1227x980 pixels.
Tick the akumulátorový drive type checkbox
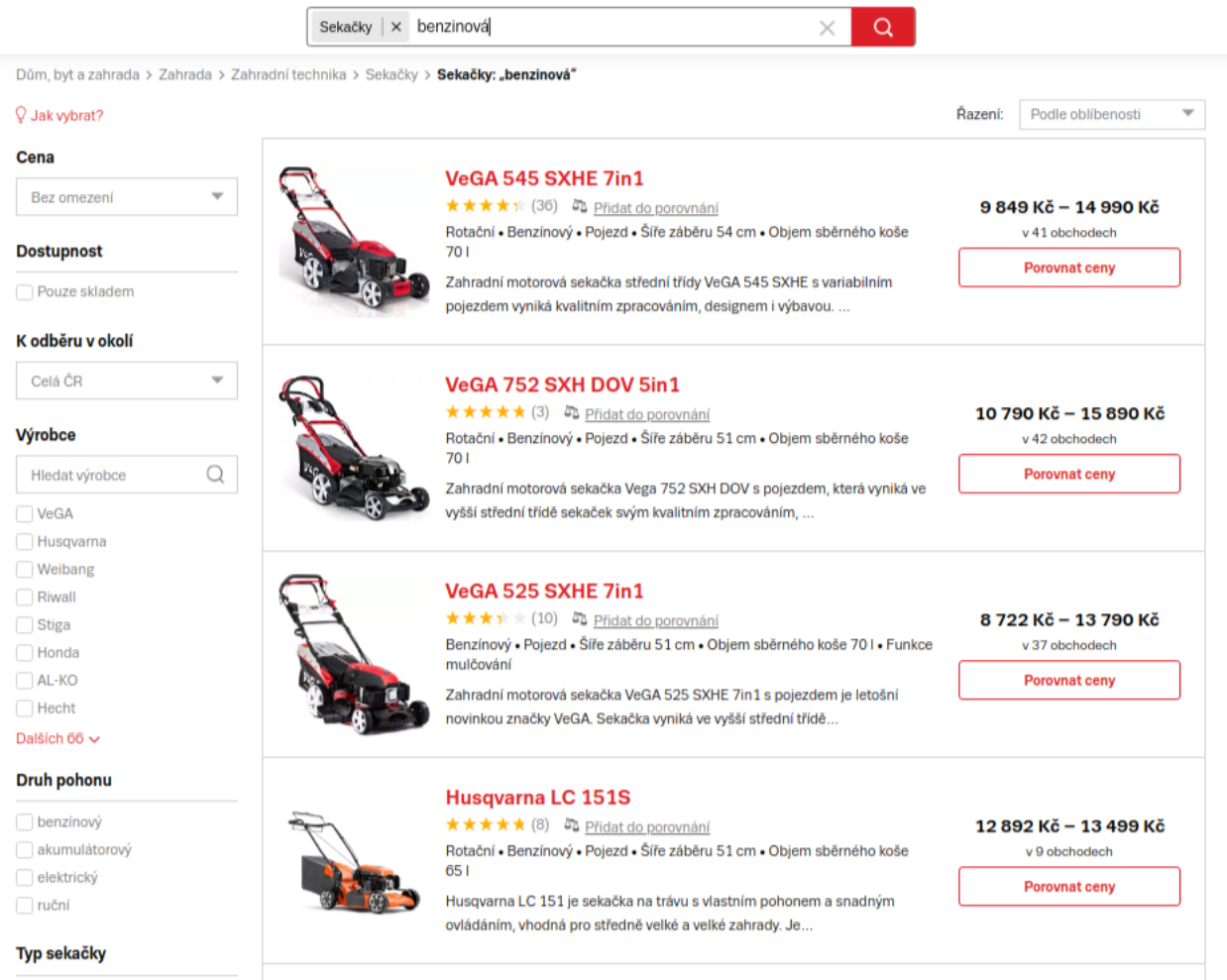coord(25,850)
